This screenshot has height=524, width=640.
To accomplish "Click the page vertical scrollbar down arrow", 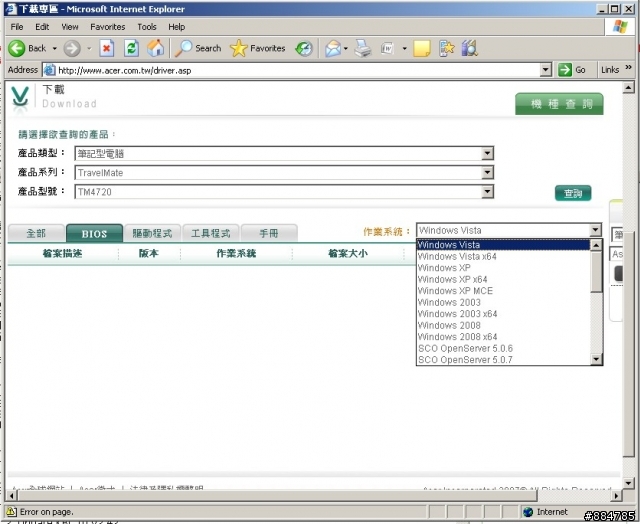I will tap(629, 483).
